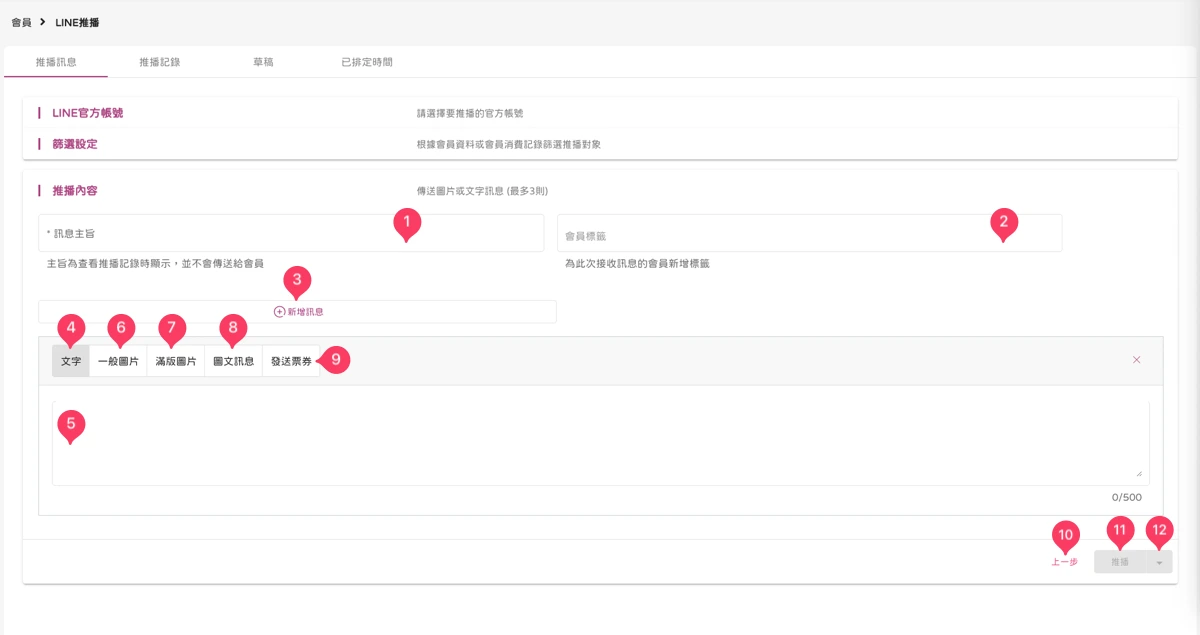
Task: Click the 推播 send button
Action: point(1120,562)
